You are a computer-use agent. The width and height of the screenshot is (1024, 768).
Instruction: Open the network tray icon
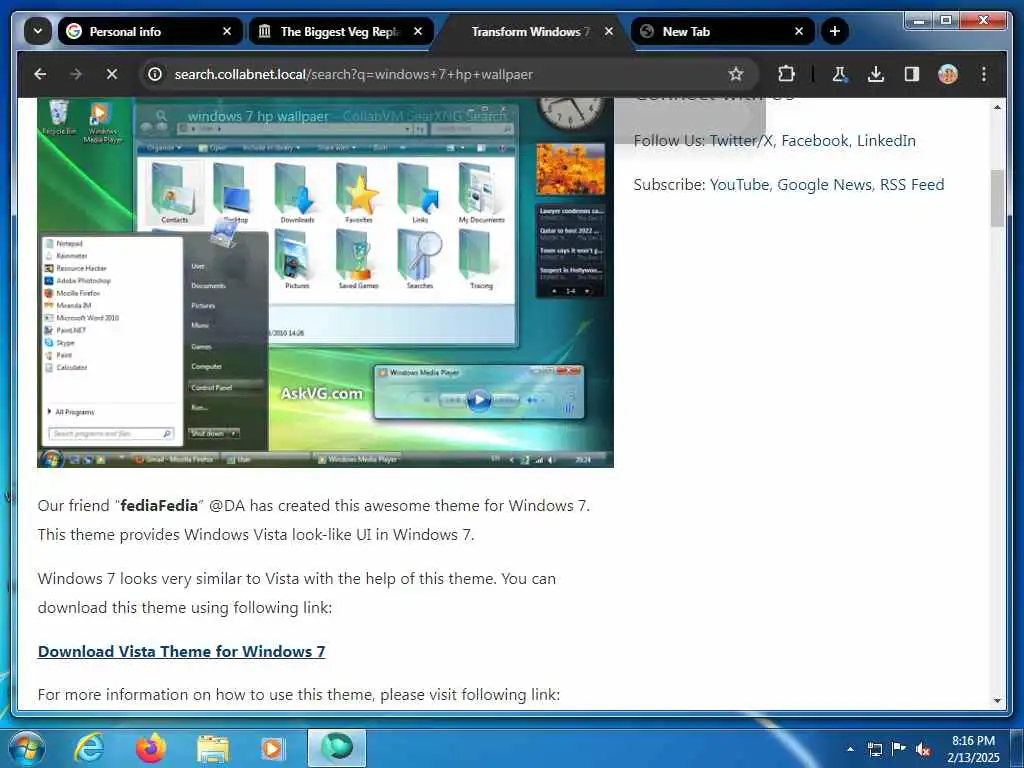[x=875, y=749]
